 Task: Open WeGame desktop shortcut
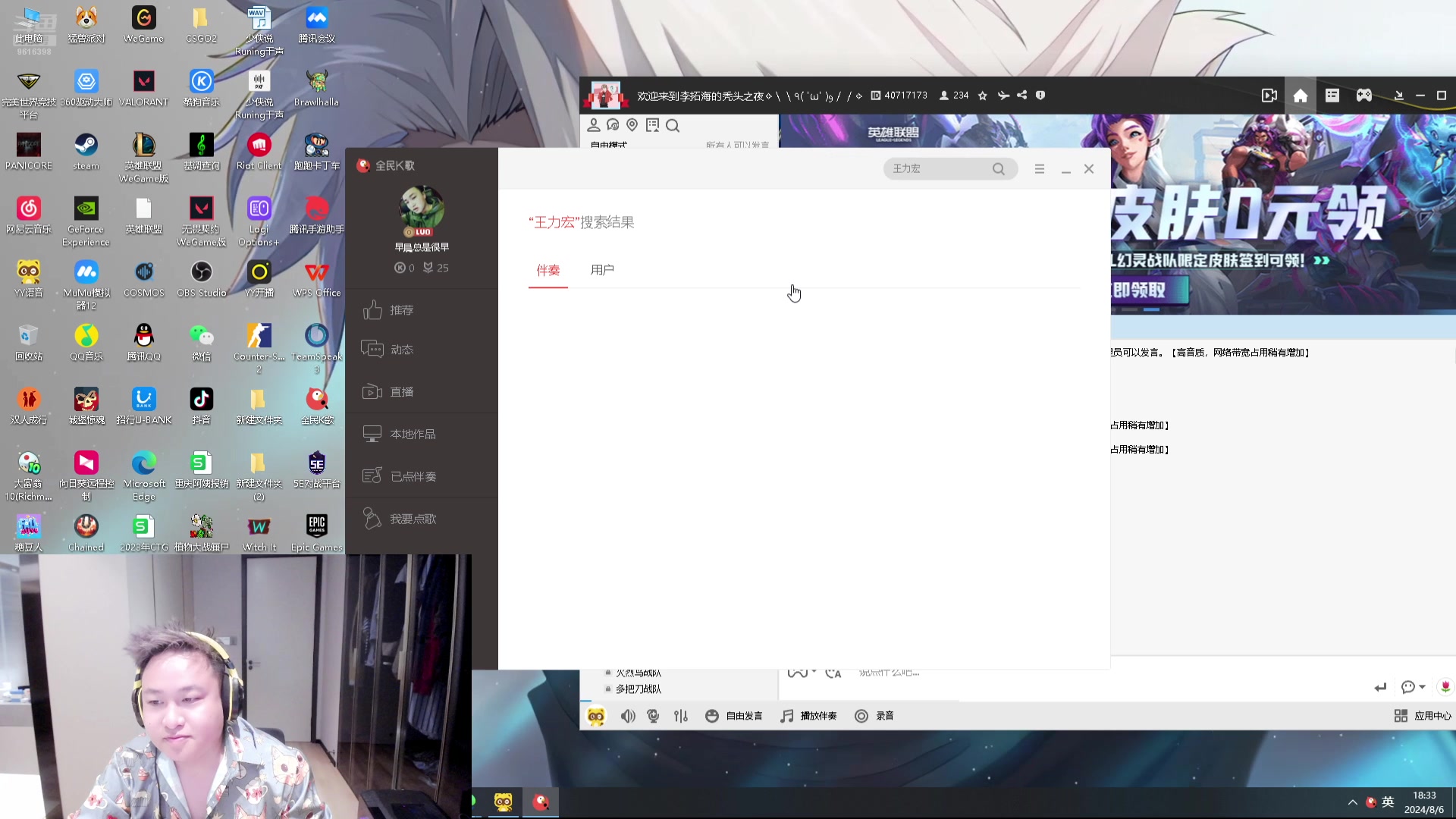(143, 24)
